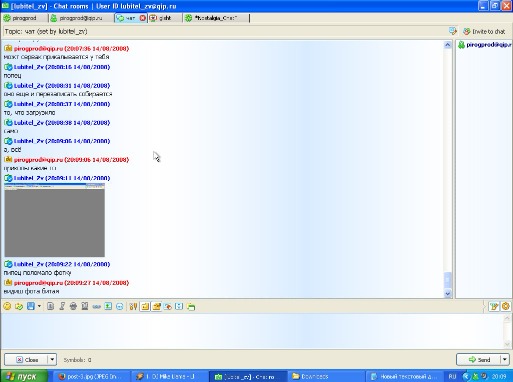Open the smiley emoticon picker
Screen dimensions: 513x382
(7, 306)
